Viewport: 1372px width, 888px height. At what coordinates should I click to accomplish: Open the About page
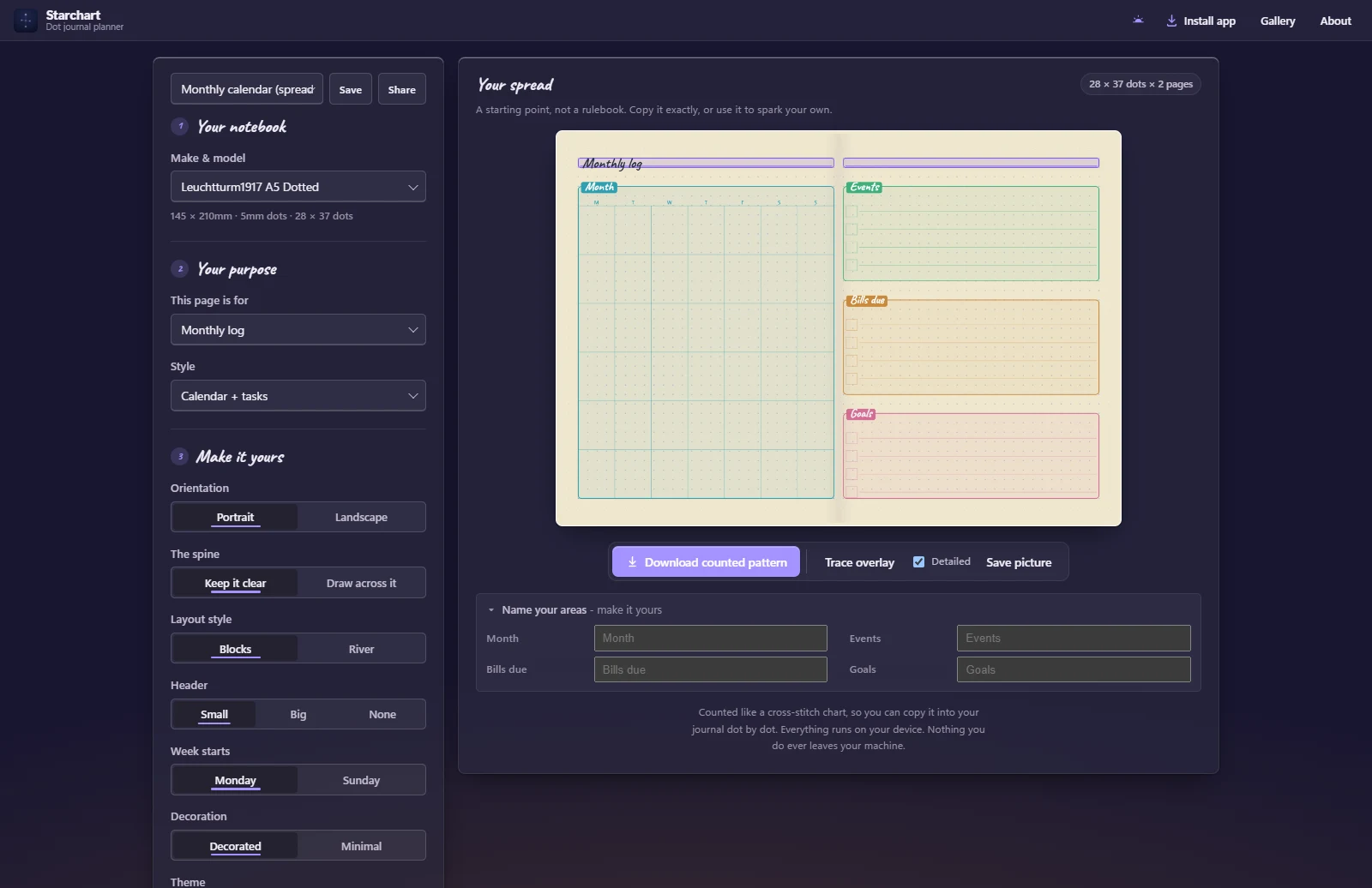1335,21
